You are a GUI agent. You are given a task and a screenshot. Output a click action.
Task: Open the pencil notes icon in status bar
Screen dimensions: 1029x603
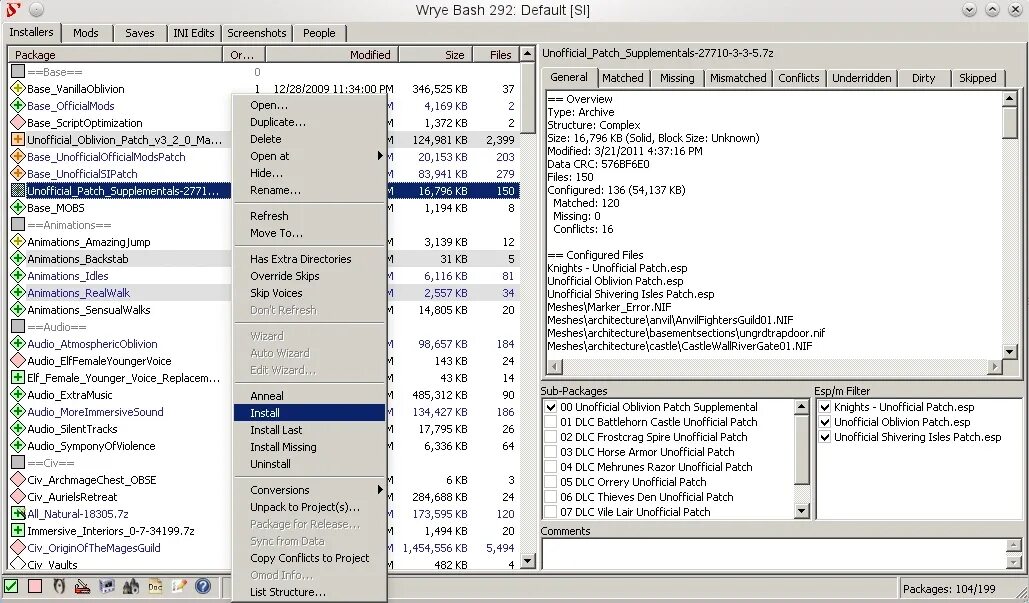point(178,586)
